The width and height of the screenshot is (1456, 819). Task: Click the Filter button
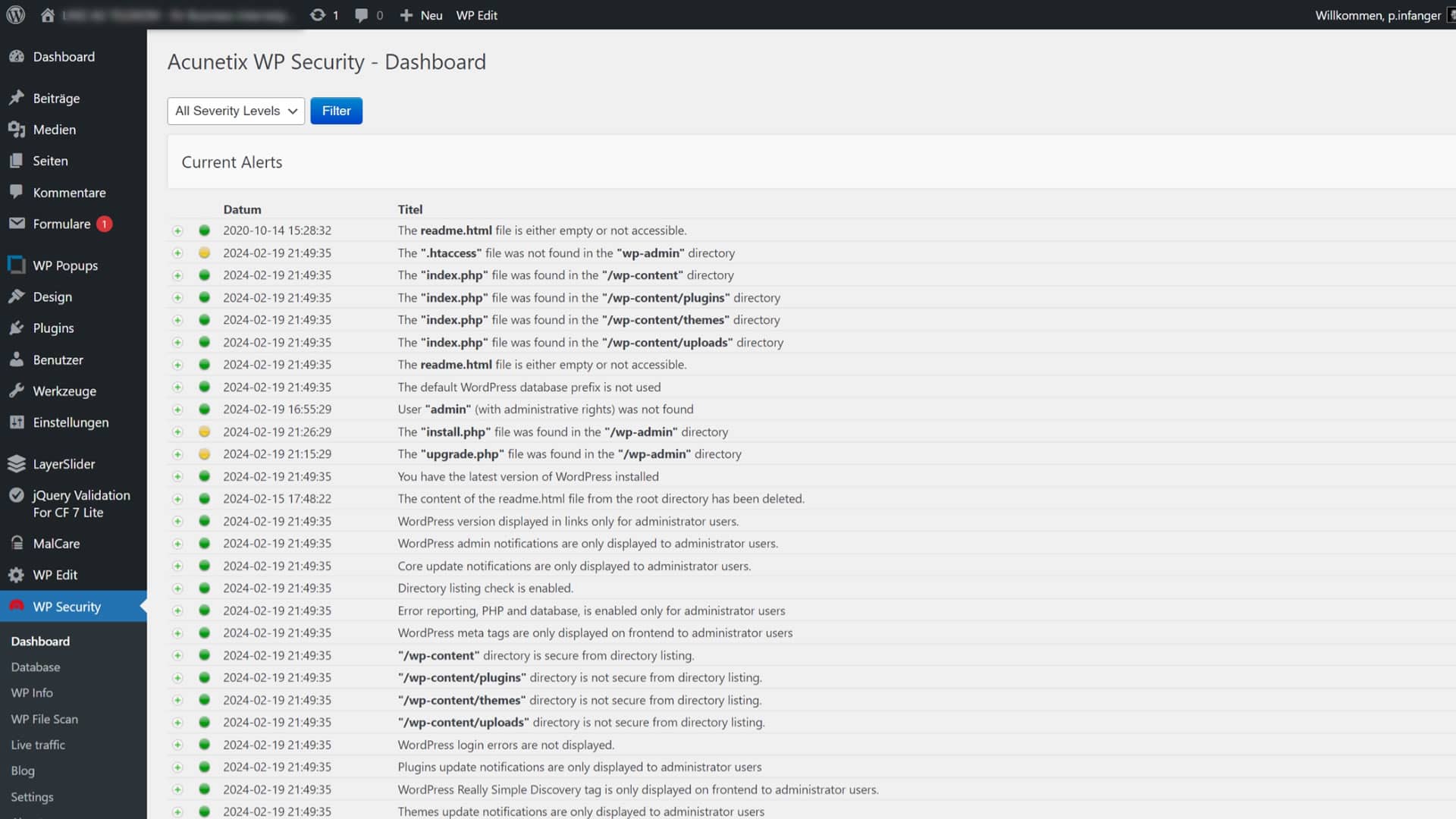tap(336, 111)
